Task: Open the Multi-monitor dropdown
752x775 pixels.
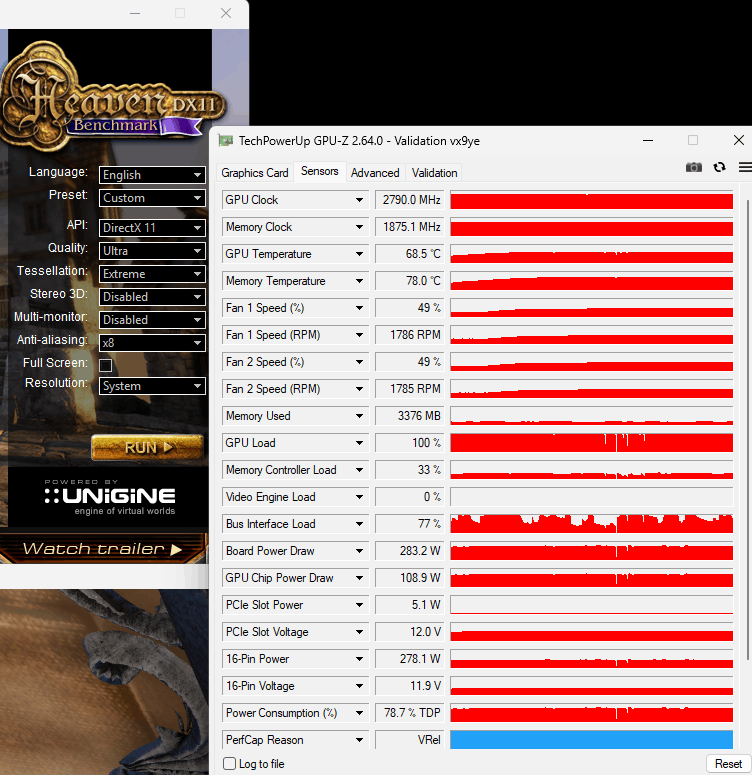Action: pyautogui.click(x=152, y=320)
